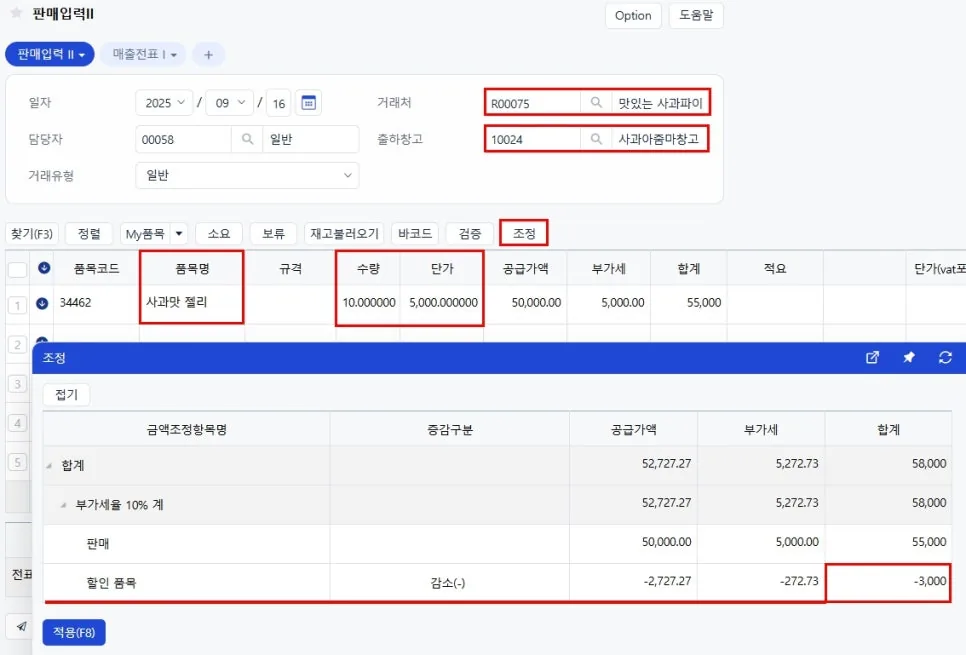Viewport: 966px width, 655px height.
Task: Open the year dropdown showing 2025
Action: pos(164,103)
